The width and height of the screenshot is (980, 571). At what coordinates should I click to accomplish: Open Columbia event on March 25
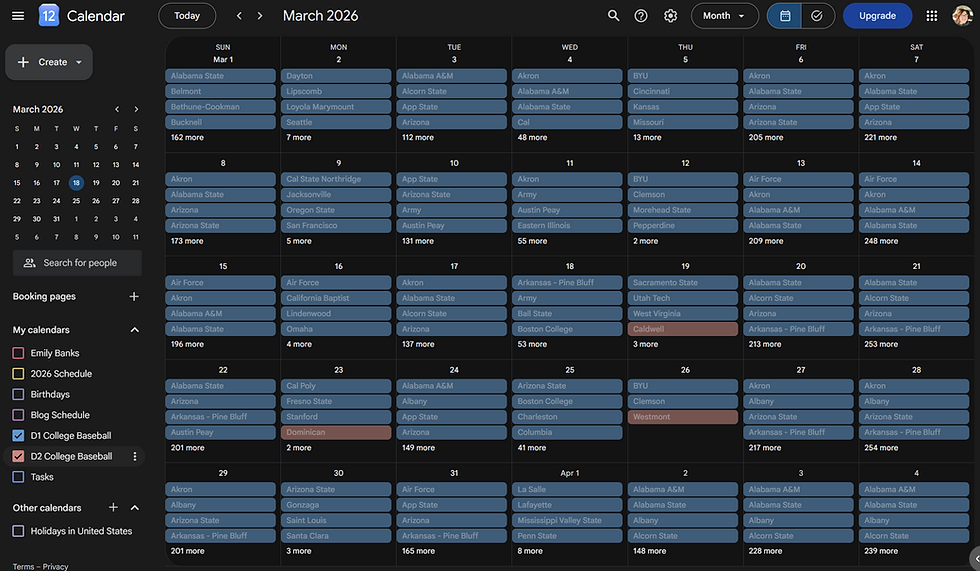(x=567, y=432)
